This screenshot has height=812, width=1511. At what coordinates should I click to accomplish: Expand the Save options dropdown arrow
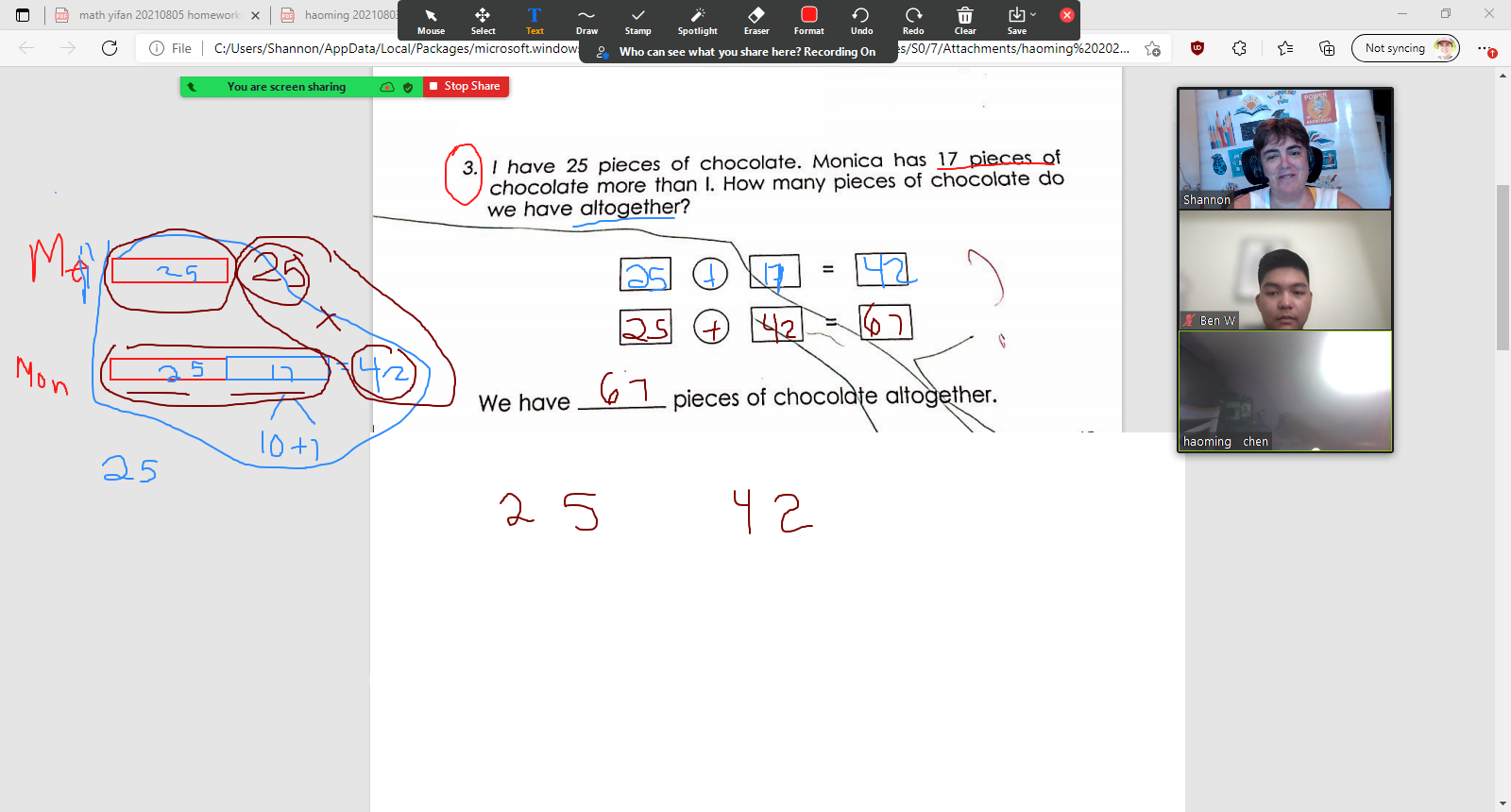coord(1033,14)
